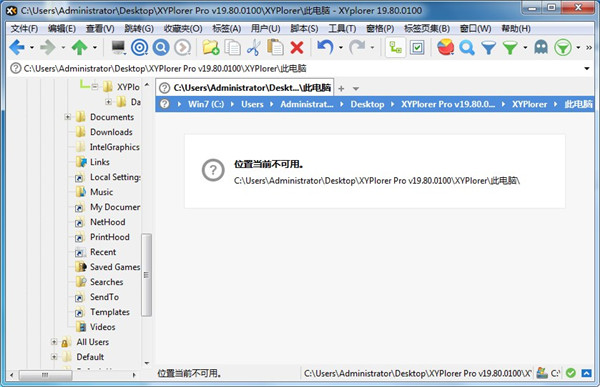Select Saved Games folder in tree
Viewport: 600px width, 387px height.
point(115,267)
